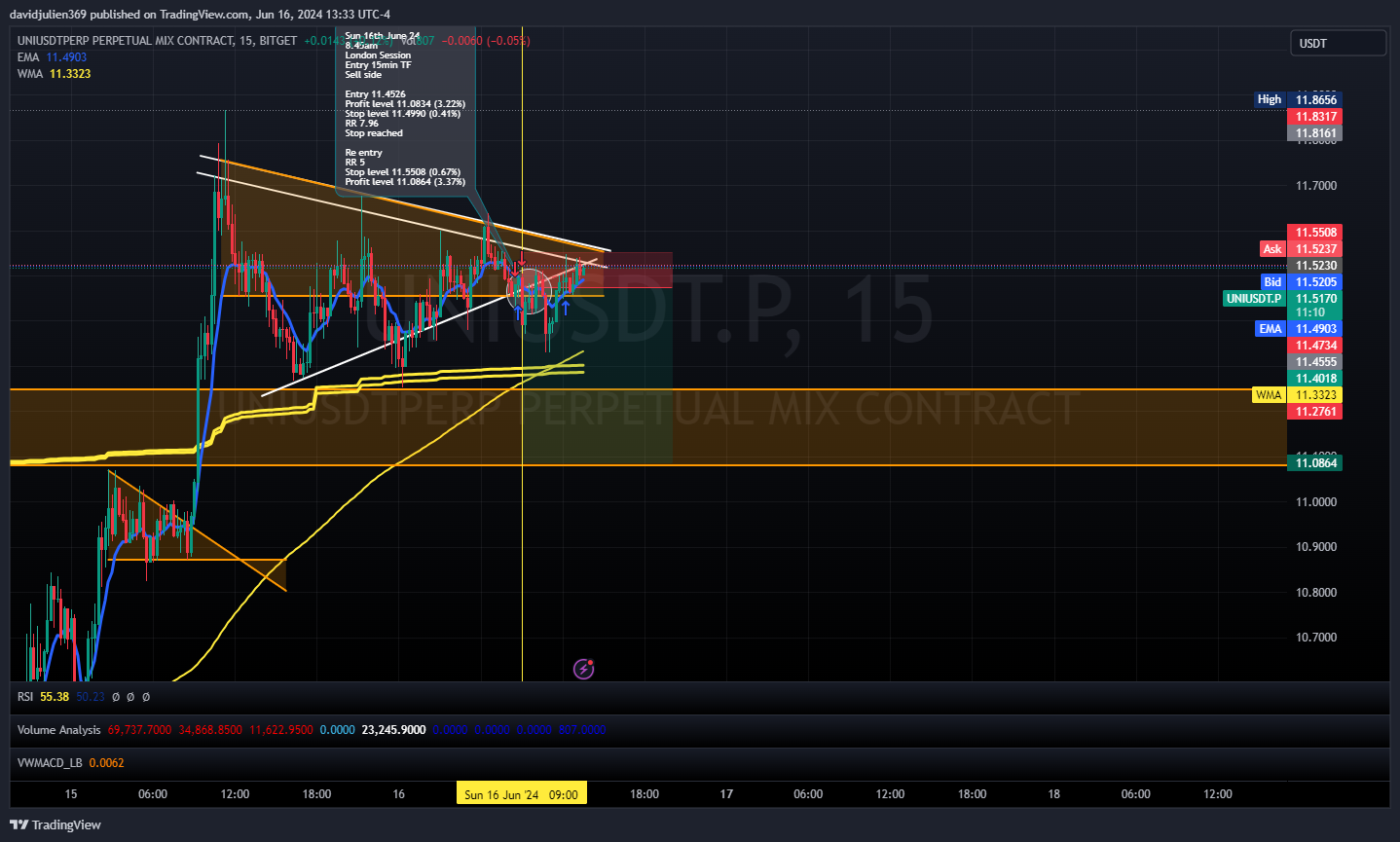
Task: Click the date 15 on time axis
Action: [x=71, y=794]
